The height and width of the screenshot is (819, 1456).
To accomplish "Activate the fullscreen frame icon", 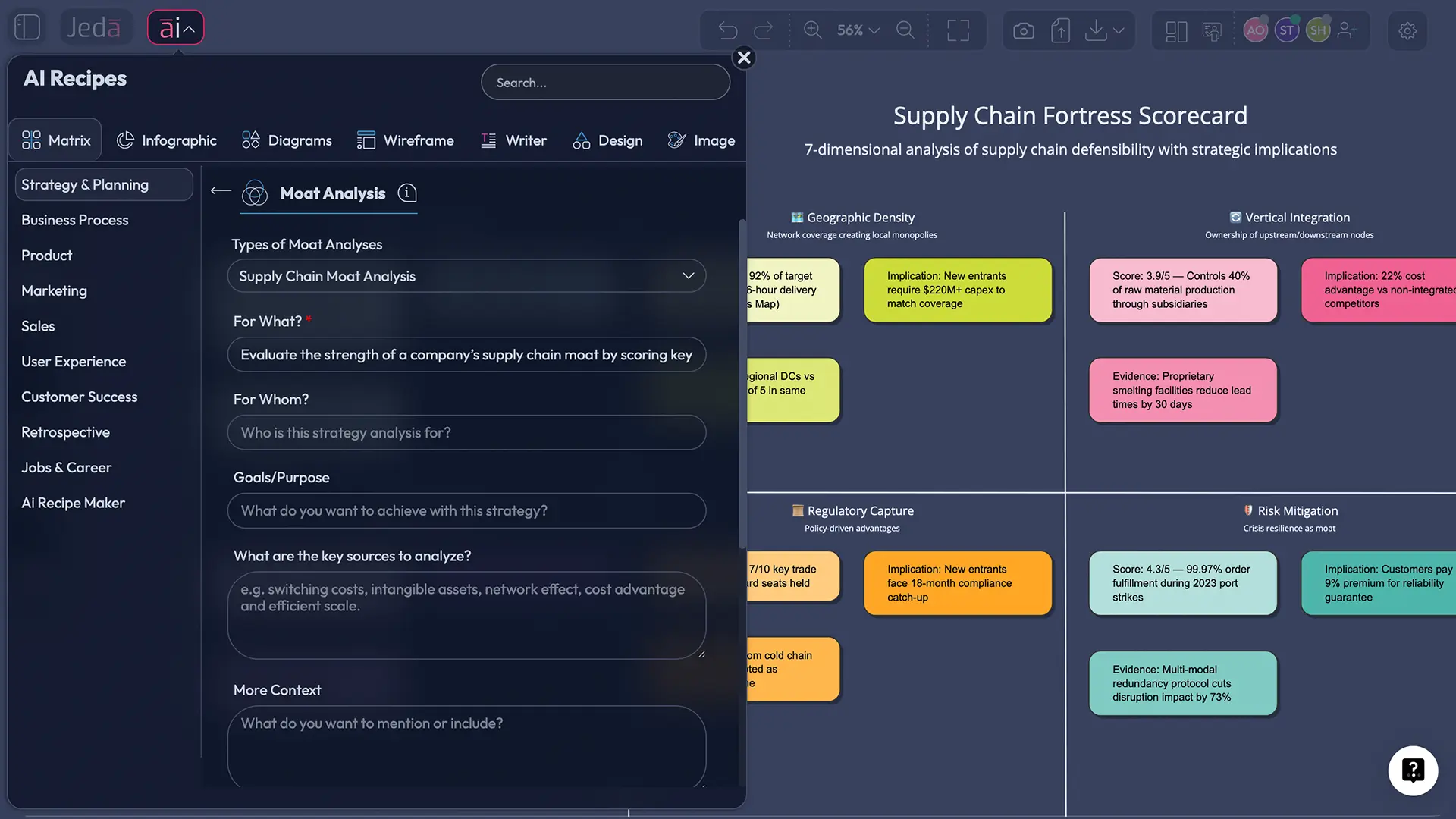I will (958, 30).
